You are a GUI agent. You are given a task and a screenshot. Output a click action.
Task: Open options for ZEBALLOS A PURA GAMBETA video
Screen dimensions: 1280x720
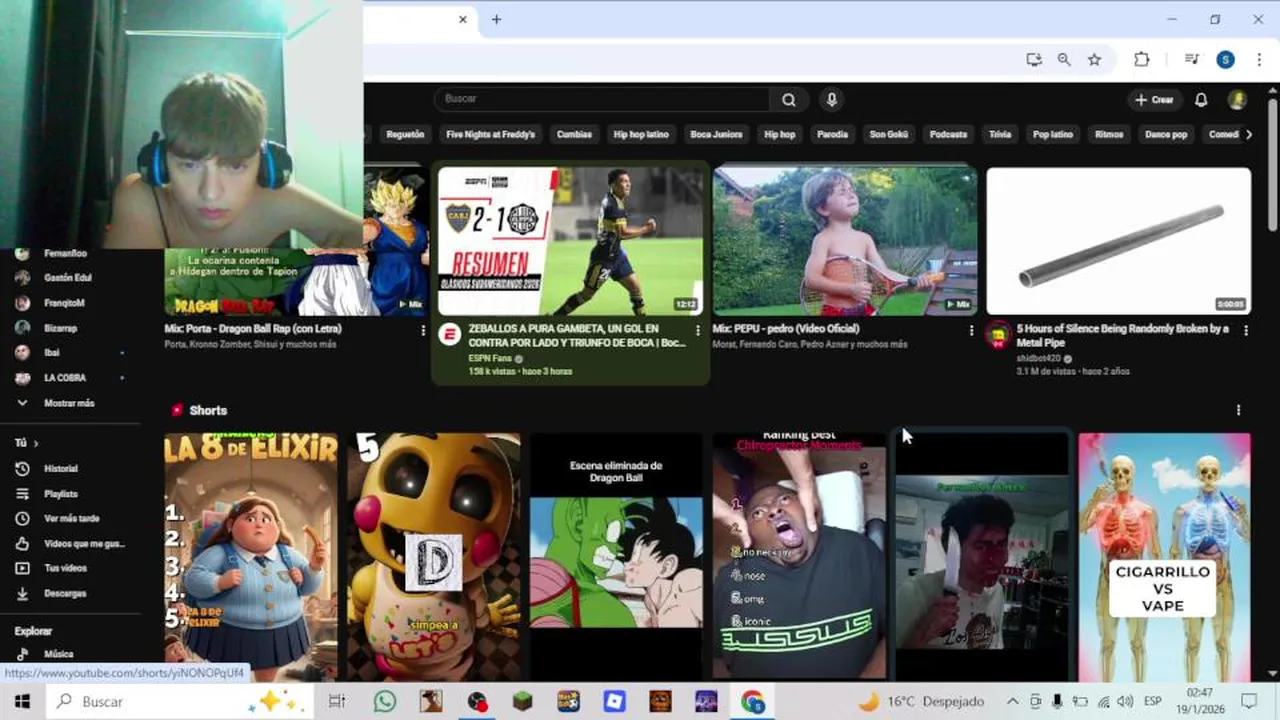697,330
